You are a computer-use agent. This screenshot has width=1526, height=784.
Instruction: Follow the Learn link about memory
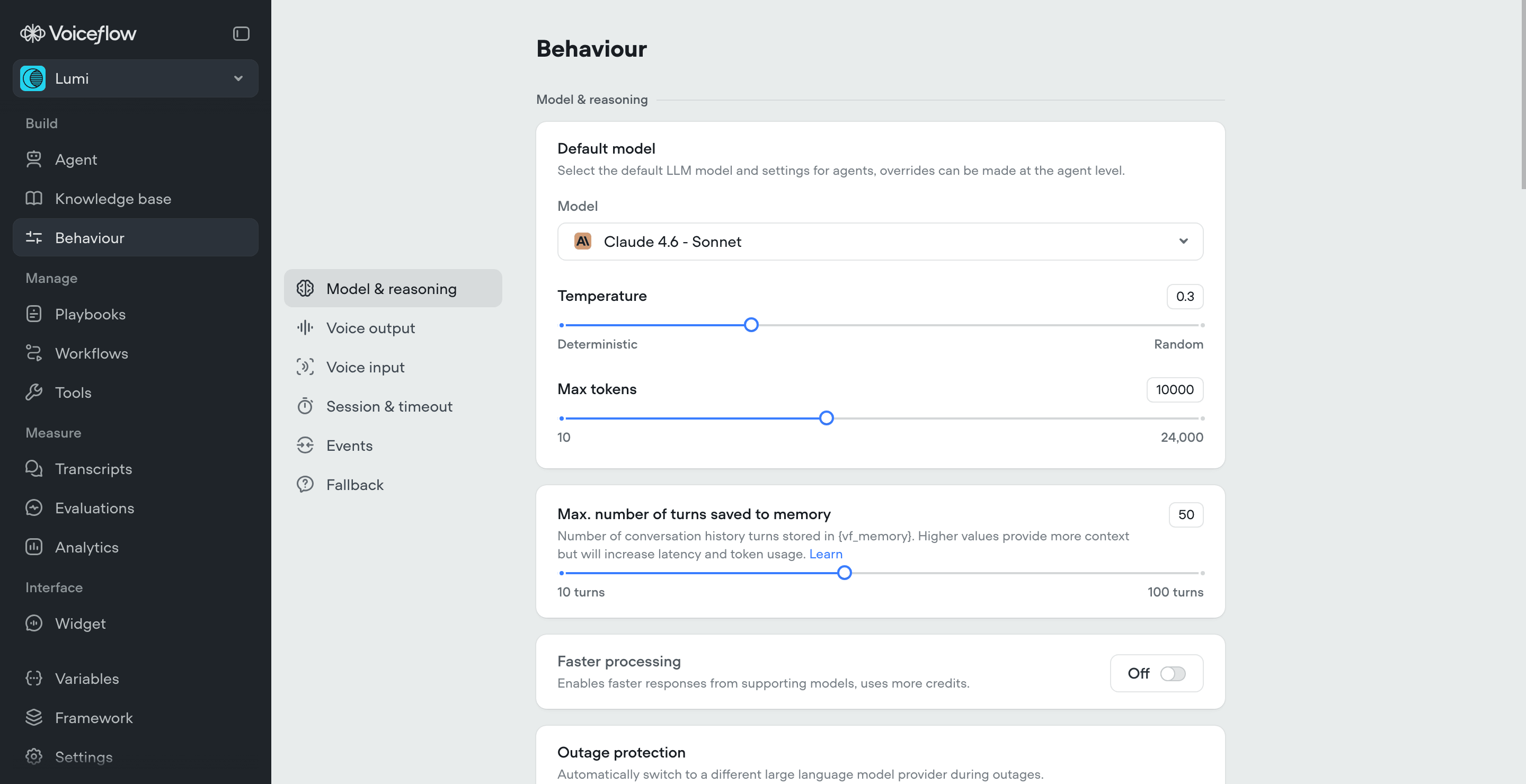825,554
